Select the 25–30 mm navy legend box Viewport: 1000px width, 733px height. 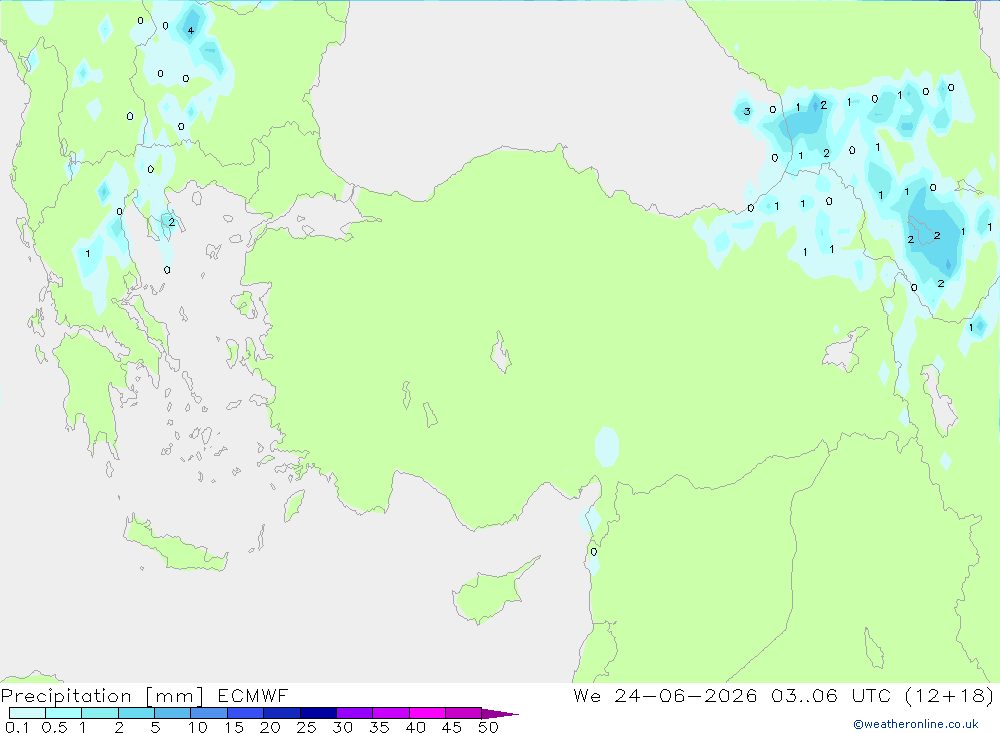click(318, 713)
